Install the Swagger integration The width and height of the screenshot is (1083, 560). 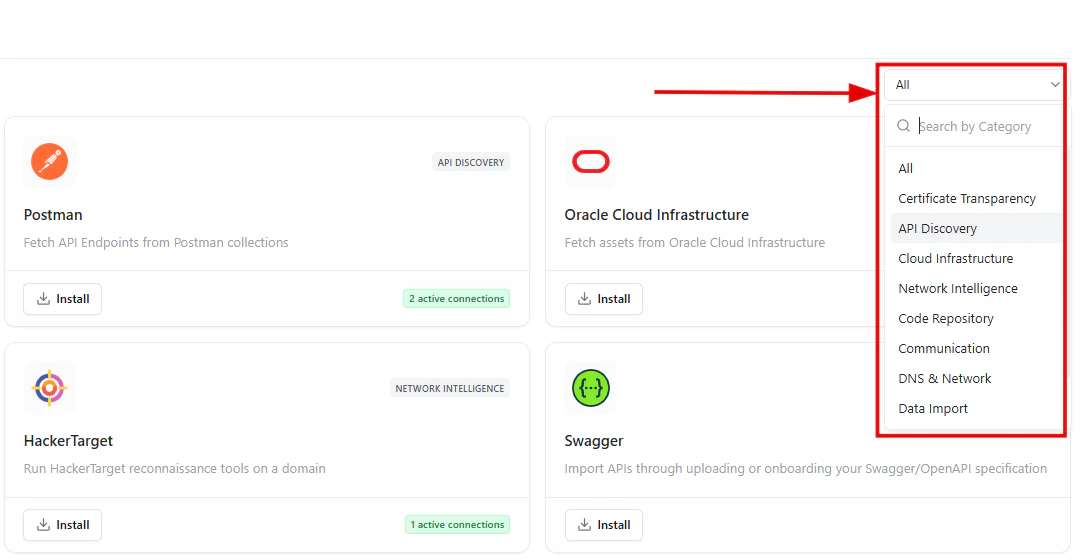(604, 525)
